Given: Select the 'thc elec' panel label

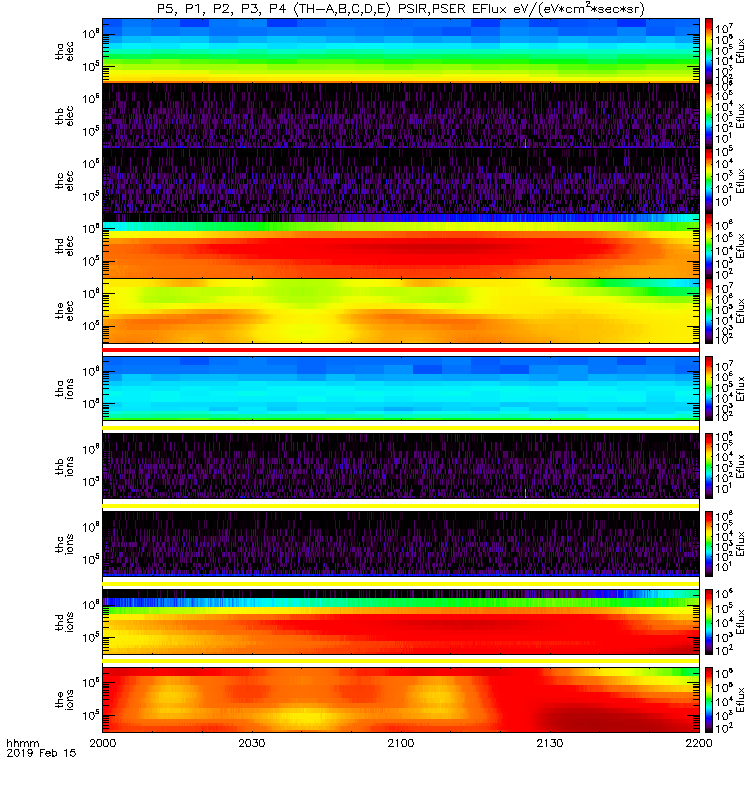Looking at the screenshot, I should 65,181.
